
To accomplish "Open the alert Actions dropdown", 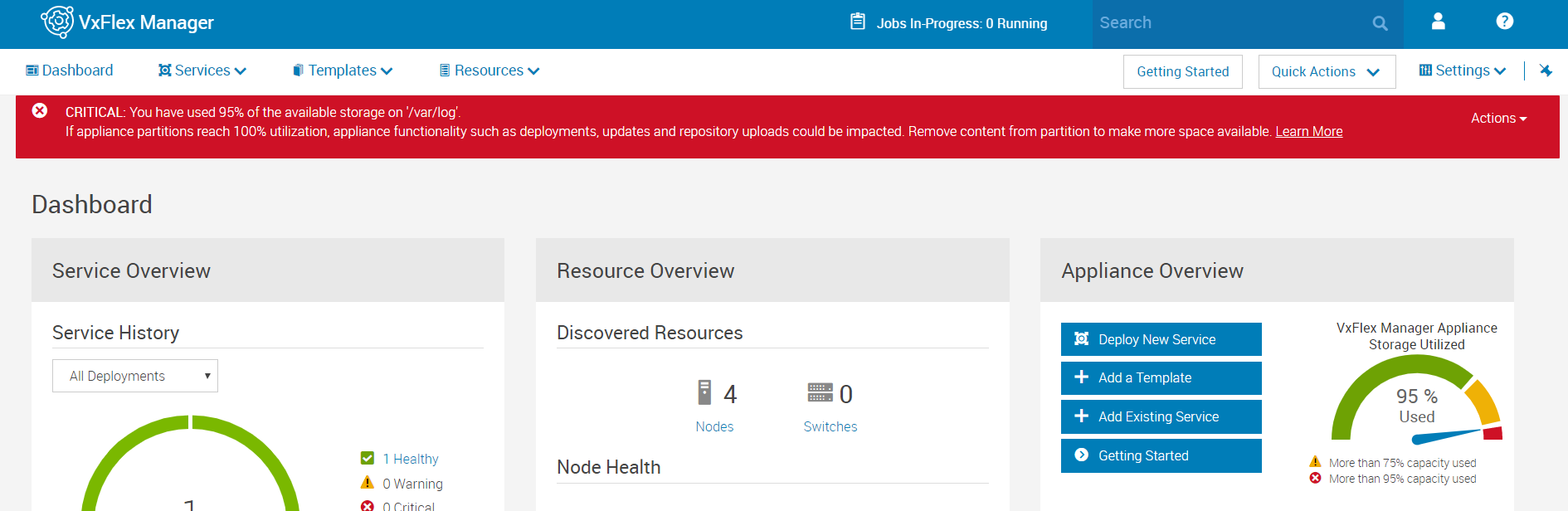I will pos(1498,118).
